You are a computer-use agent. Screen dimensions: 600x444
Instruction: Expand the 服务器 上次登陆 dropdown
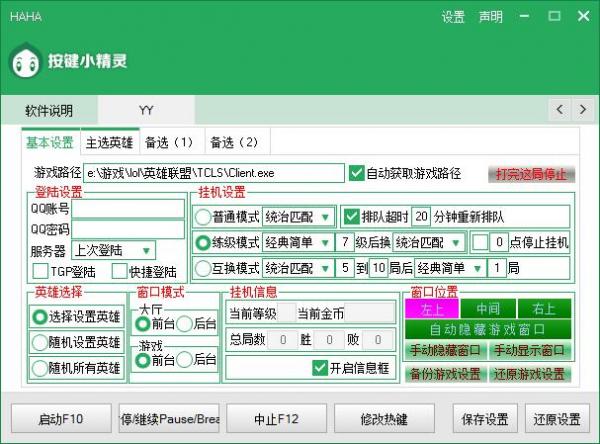click(114, 251)
